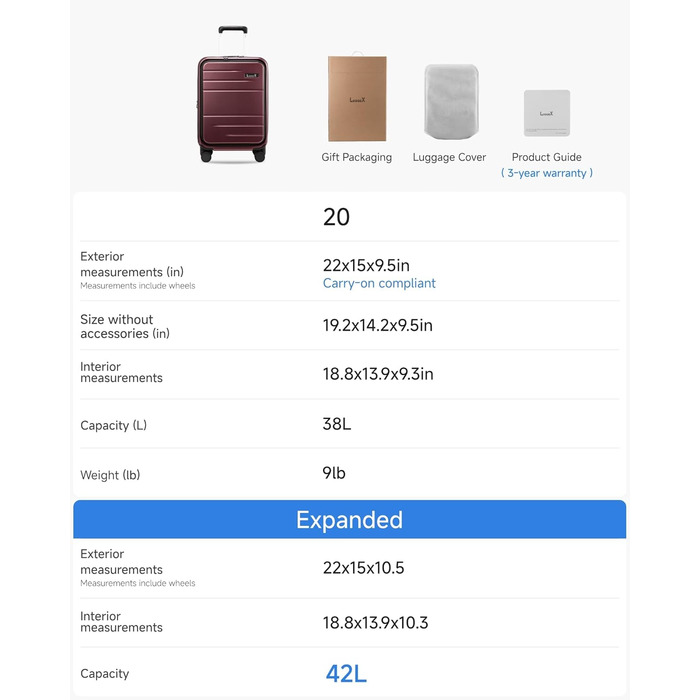Open the 3-year warranty link
Screen dimensions: 700x700
(547, 173)
